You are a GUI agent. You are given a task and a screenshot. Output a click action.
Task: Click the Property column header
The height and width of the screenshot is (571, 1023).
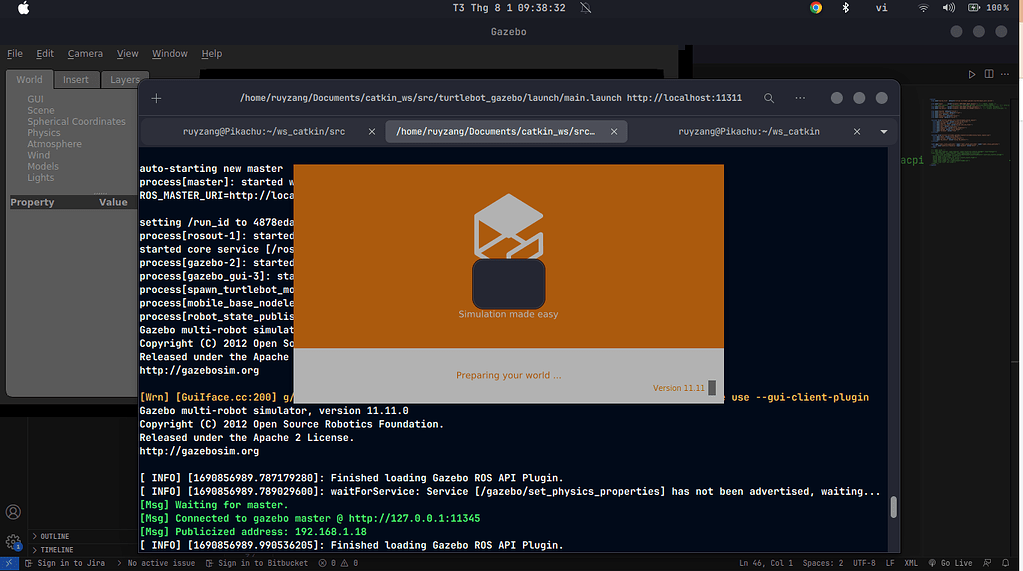[x=33, y=202]
